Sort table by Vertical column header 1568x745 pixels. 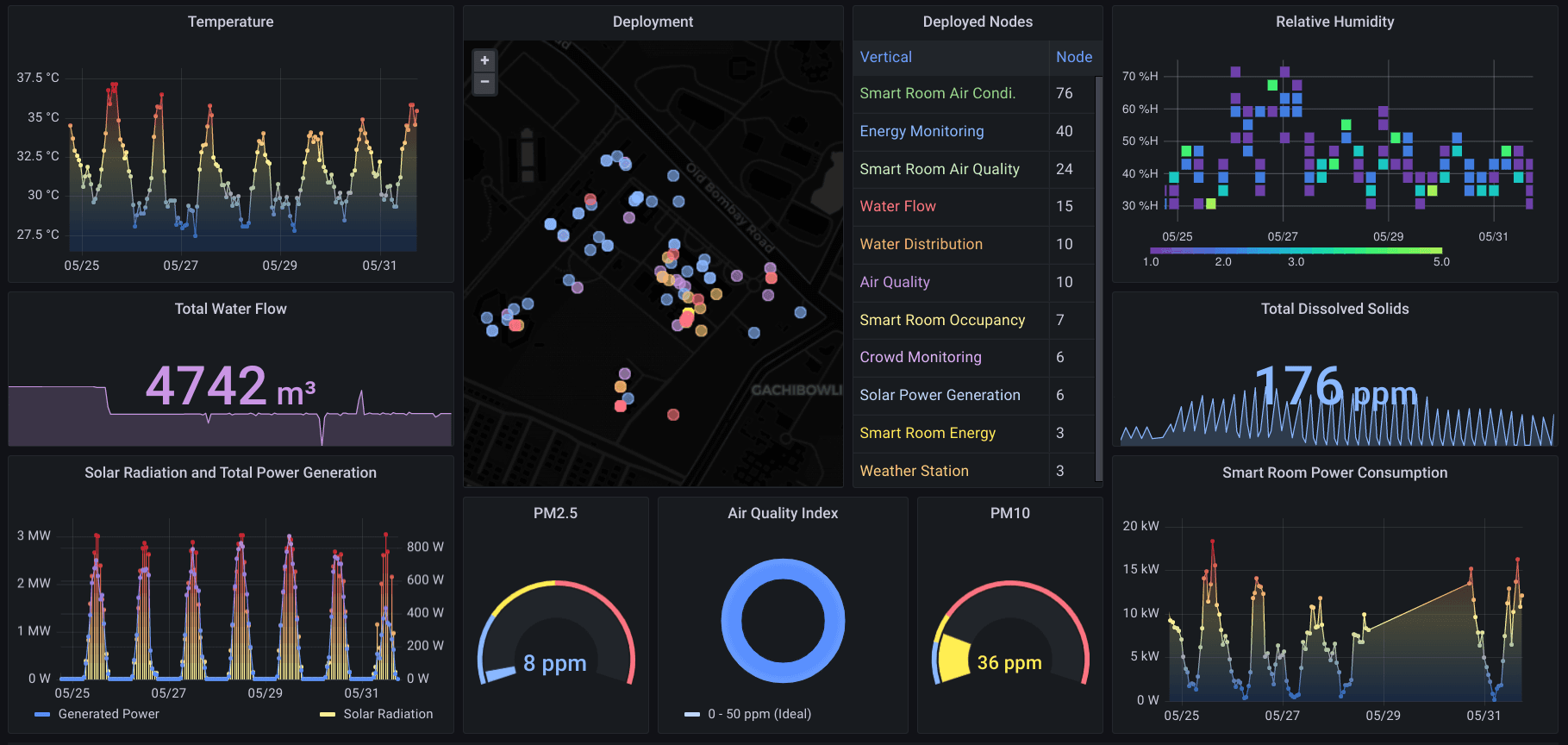[885, 57]
